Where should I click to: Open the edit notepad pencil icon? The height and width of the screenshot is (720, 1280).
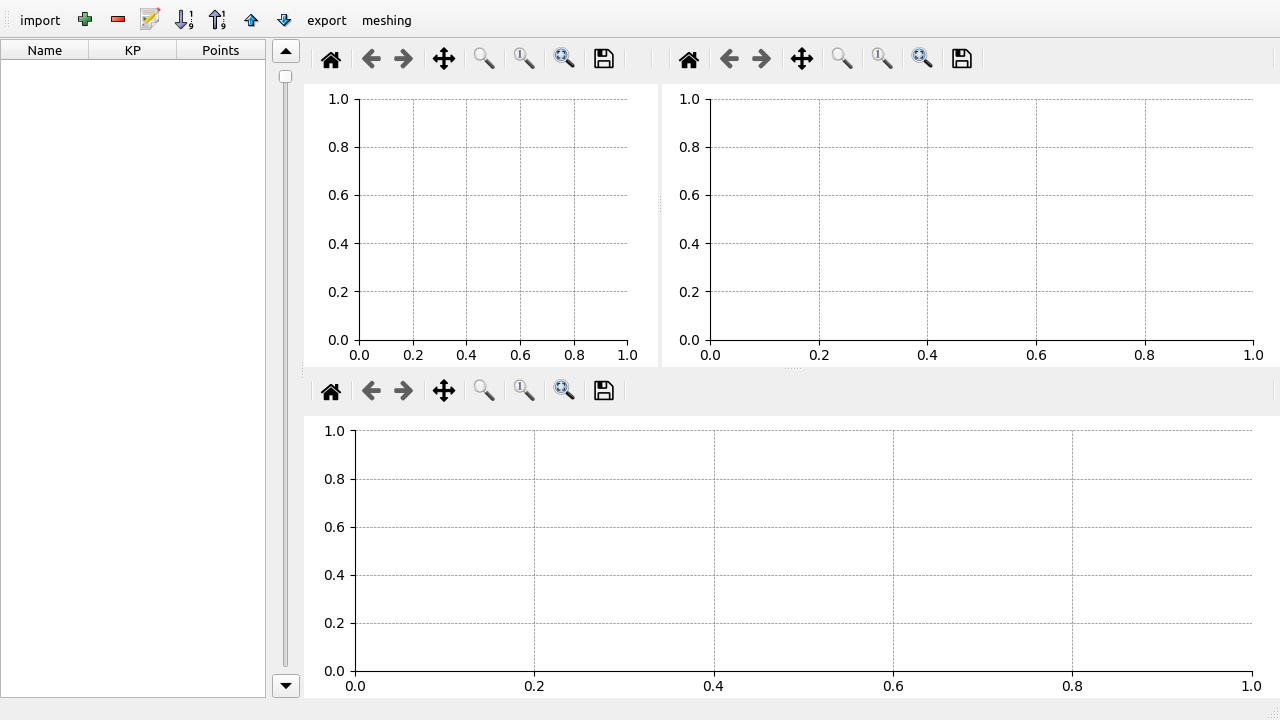[x=151, y=20]
